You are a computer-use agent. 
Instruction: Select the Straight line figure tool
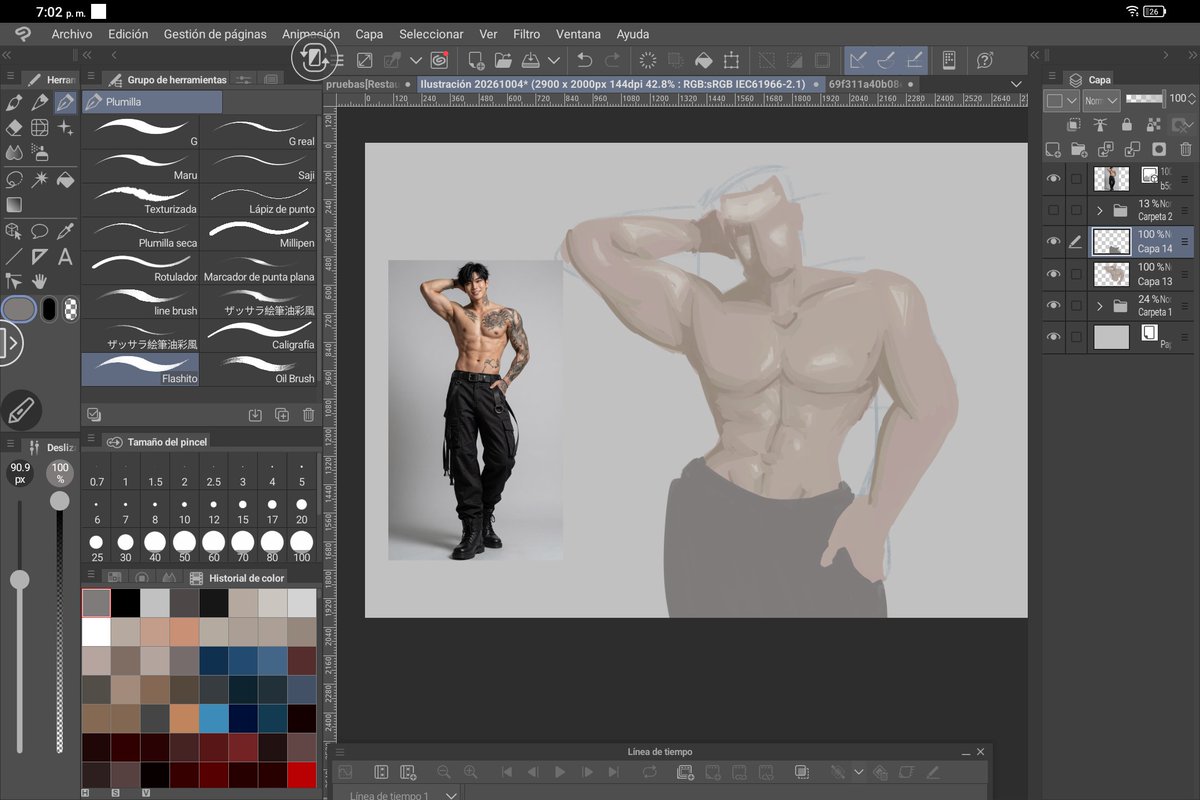[14, 256]
